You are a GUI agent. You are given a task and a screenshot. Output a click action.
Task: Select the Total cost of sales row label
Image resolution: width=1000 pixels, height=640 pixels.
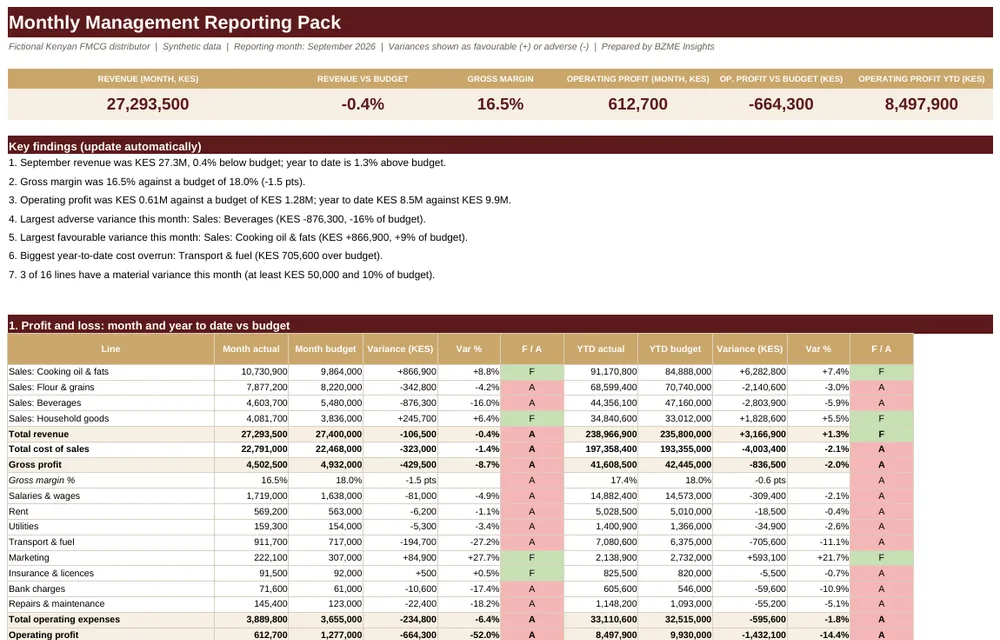[48, 449]
